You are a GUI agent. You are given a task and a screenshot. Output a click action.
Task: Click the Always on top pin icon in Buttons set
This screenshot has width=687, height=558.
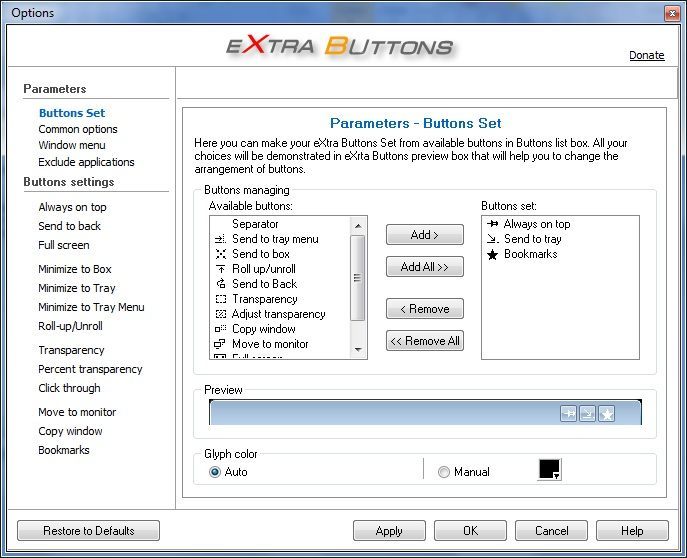(x=492, y=224)
